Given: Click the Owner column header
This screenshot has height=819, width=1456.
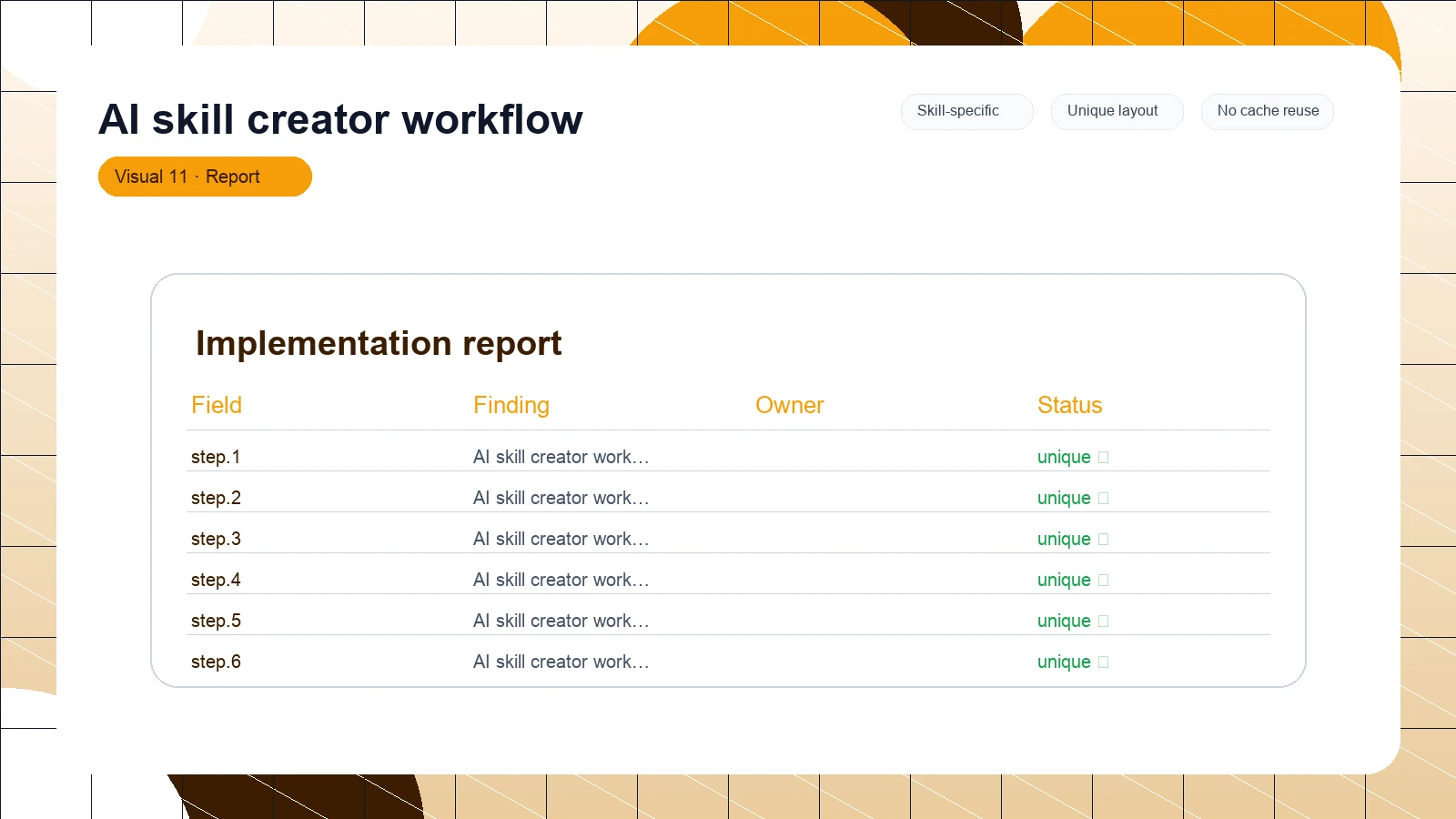Looking at the screenshot, I should tap(790, 405).
